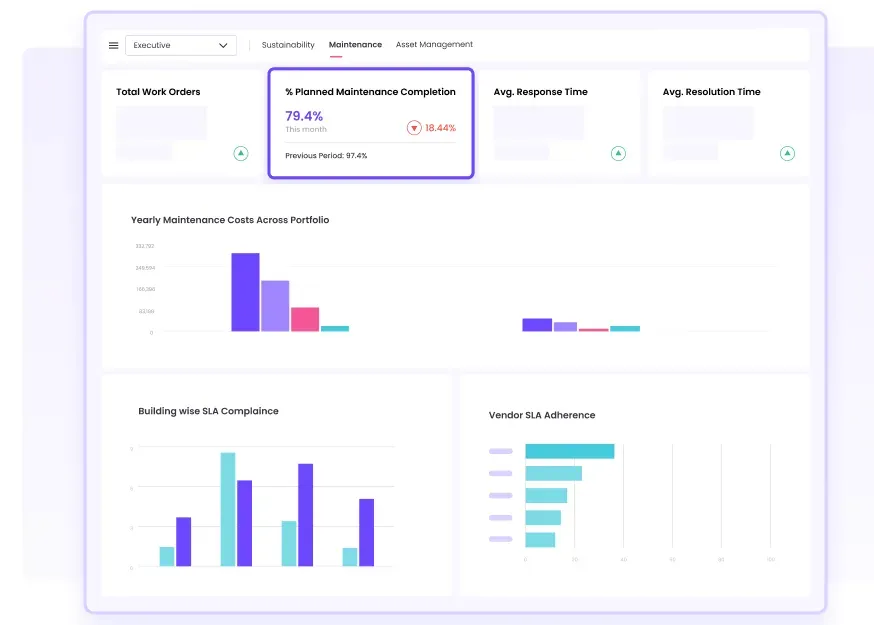Click the Previous Period: 97.4% text
This screenshot has height=625, width=874.
[326, 156]
